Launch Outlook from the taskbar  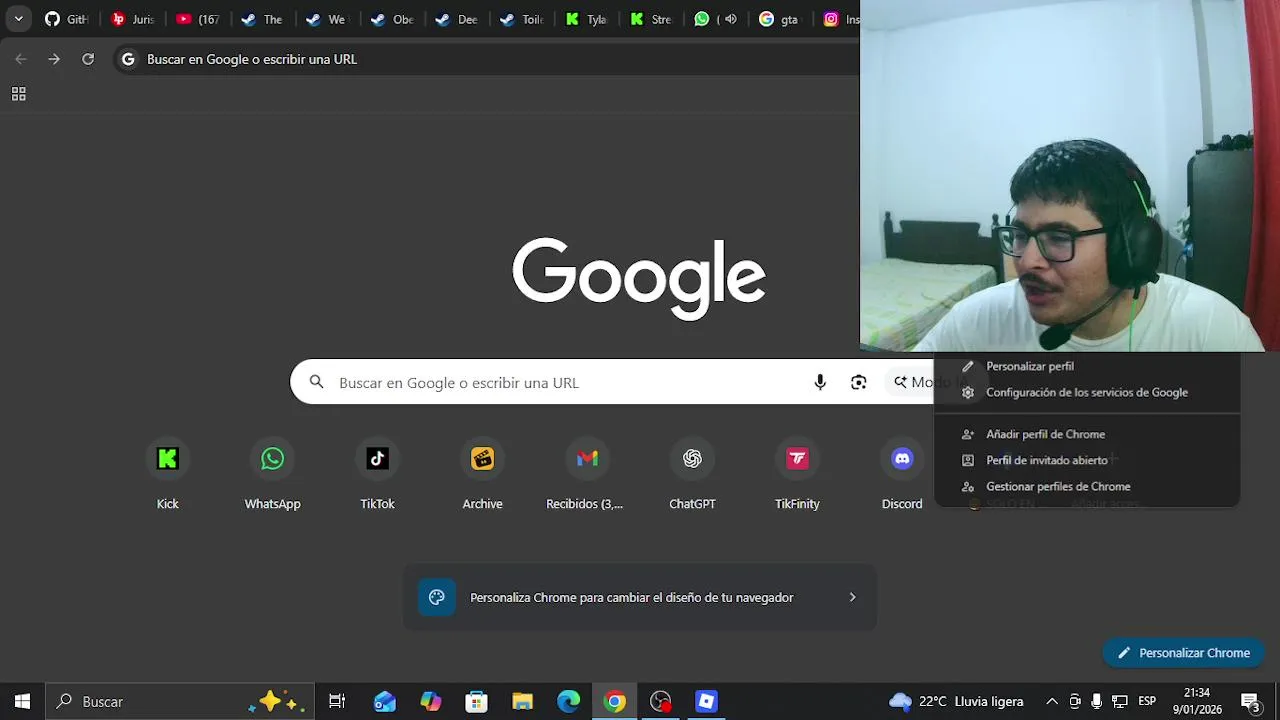pyautogui.click(x=385, y=701)
